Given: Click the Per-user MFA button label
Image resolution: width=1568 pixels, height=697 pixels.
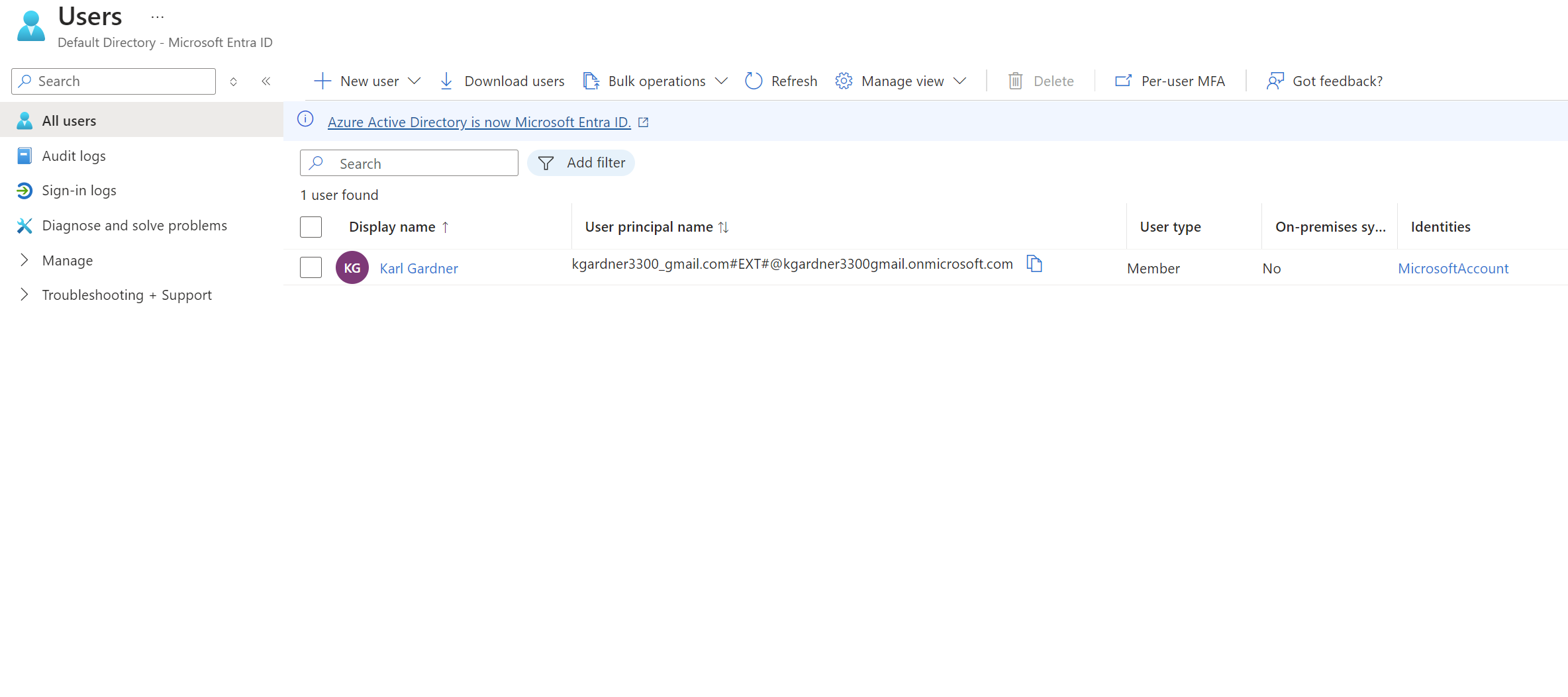Looking at the screenshot, I should [x=1183, y=81].
